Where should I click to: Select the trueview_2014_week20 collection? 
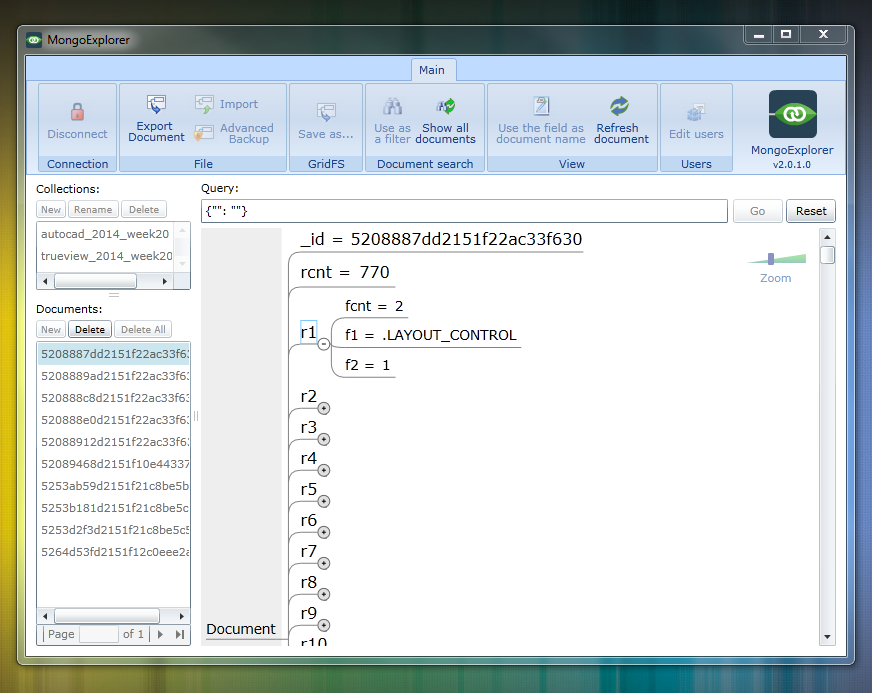[x=105, y=256]
